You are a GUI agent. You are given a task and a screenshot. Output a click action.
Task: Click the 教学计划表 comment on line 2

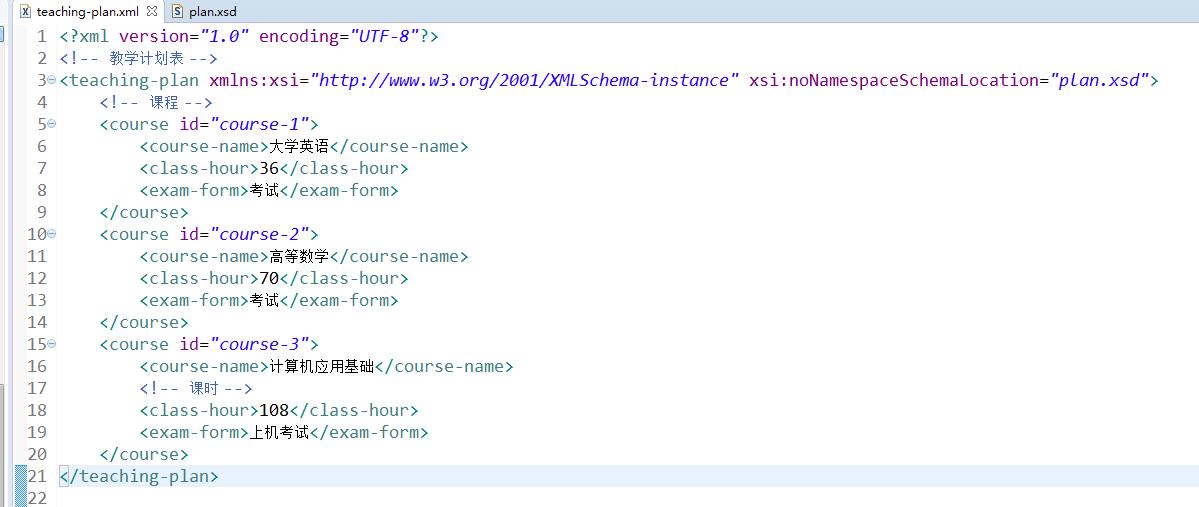[x=138, y=58]
